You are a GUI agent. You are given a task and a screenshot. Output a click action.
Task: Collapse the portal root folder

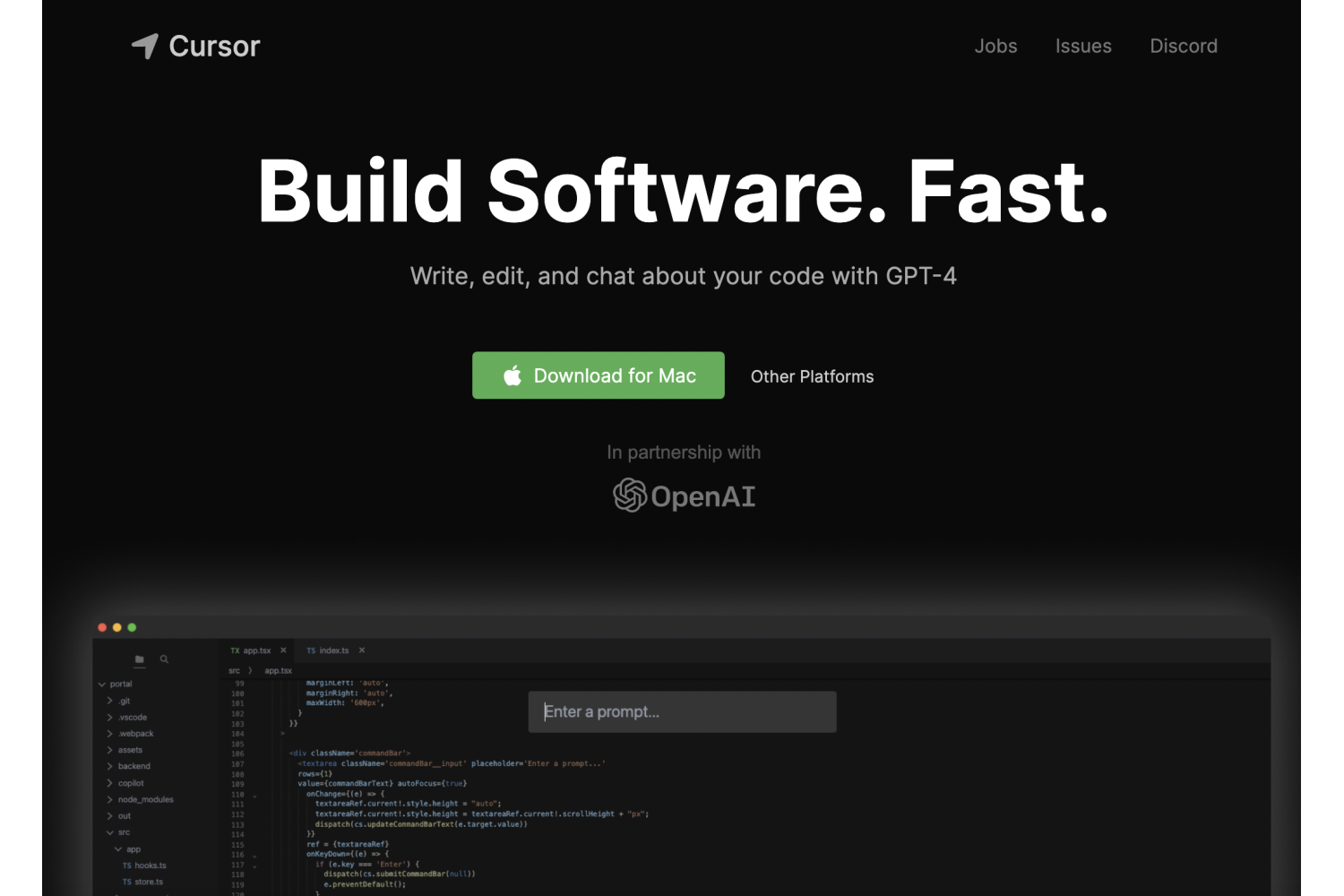tap(101, 684)
